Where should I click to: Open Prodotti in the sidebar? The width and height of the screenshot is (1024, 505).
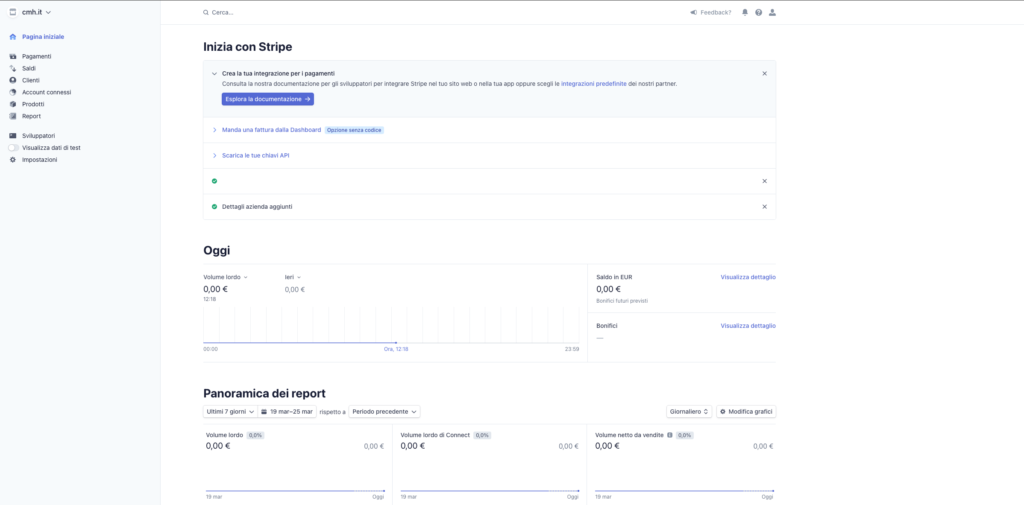coord(33,104)
